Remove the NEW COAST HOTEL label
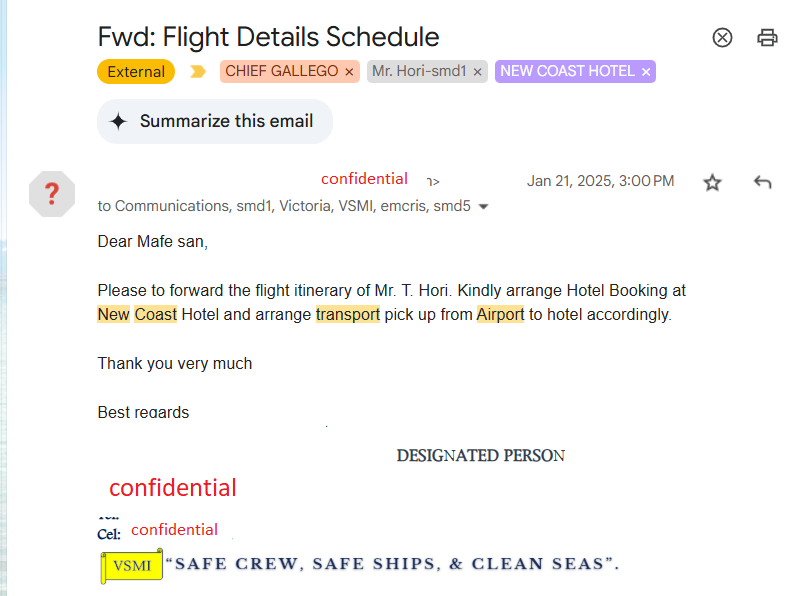The image size is (801, 596). pos(646,72)
